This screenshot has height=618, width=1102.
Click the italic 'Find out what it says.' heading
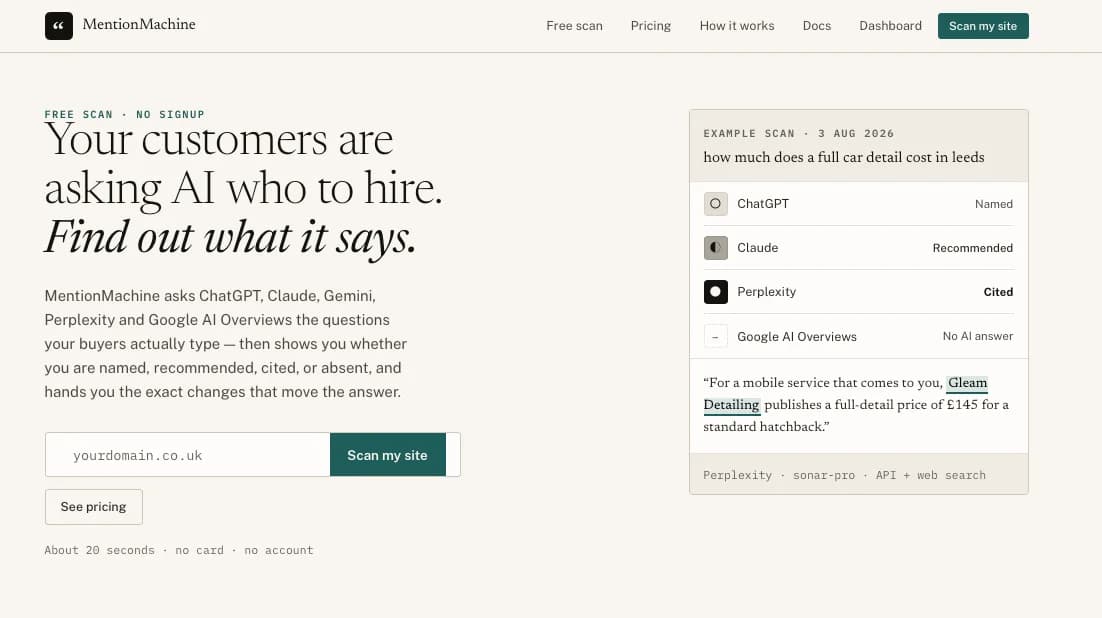pos(231,238)
